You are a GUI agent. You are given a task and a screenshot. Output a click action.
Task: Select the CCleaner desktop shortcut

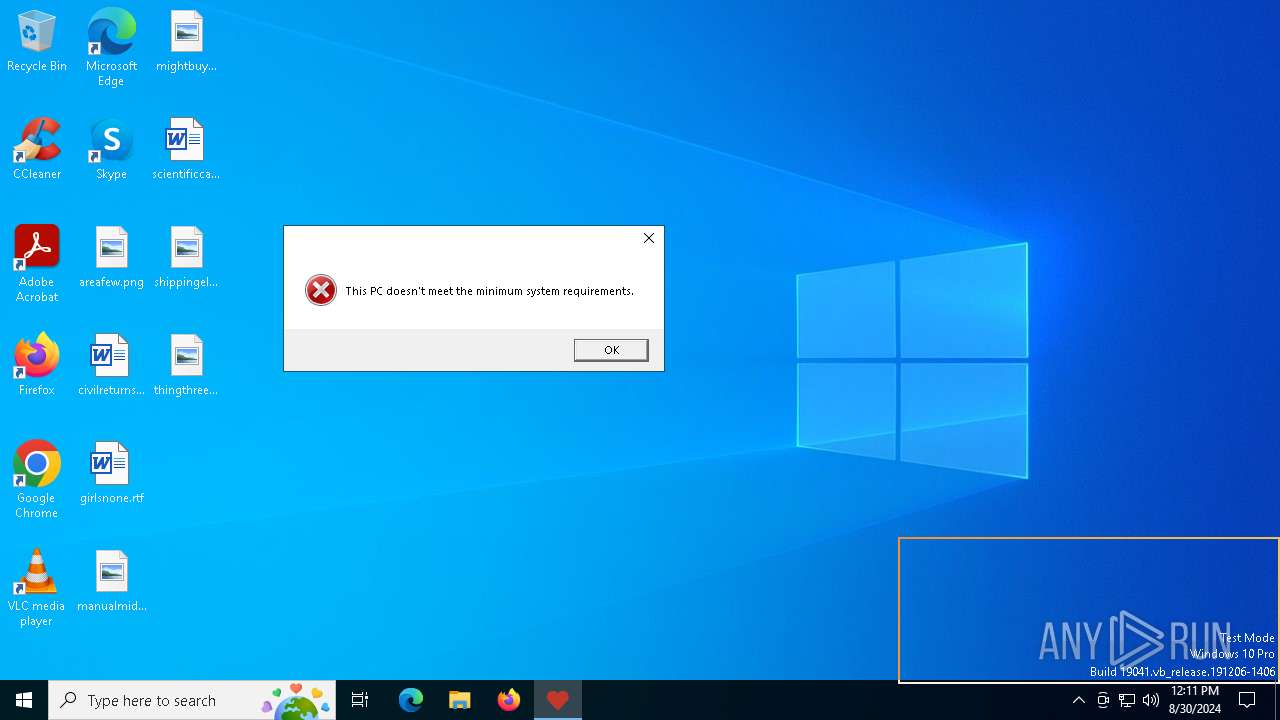point(37,149)
